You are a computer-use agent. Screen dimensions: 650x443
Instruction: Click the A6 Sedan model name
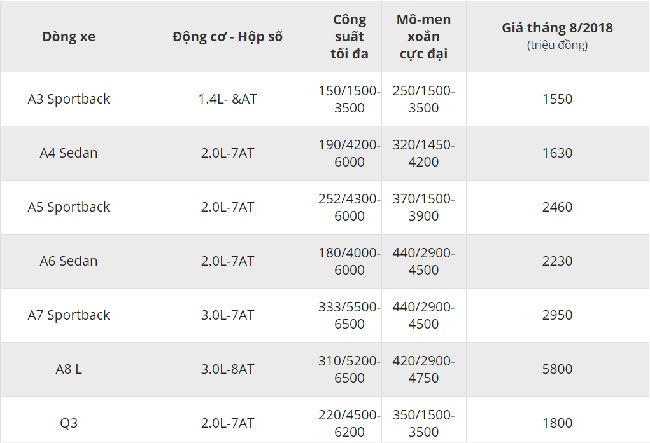click(69, 261)
